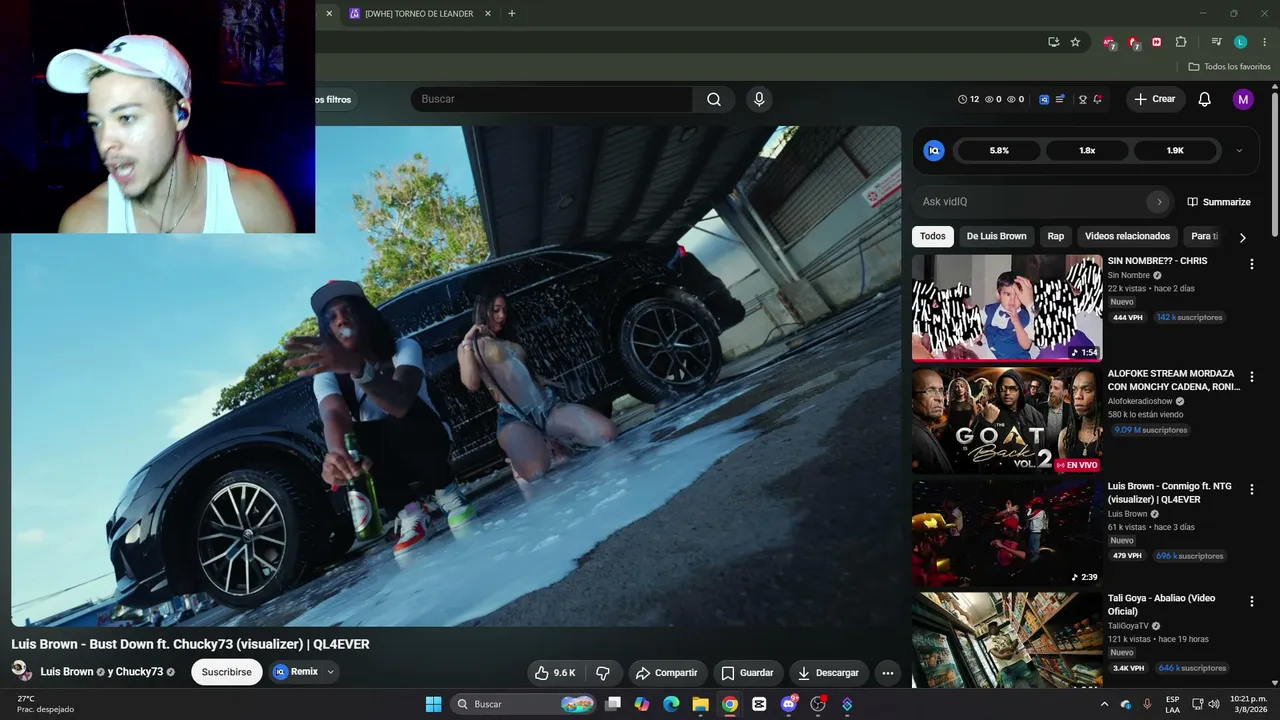The height and width of the screenshot is (720, 1280).
Task: Bookmark this page with the star icon
Action: point(1075,42)
